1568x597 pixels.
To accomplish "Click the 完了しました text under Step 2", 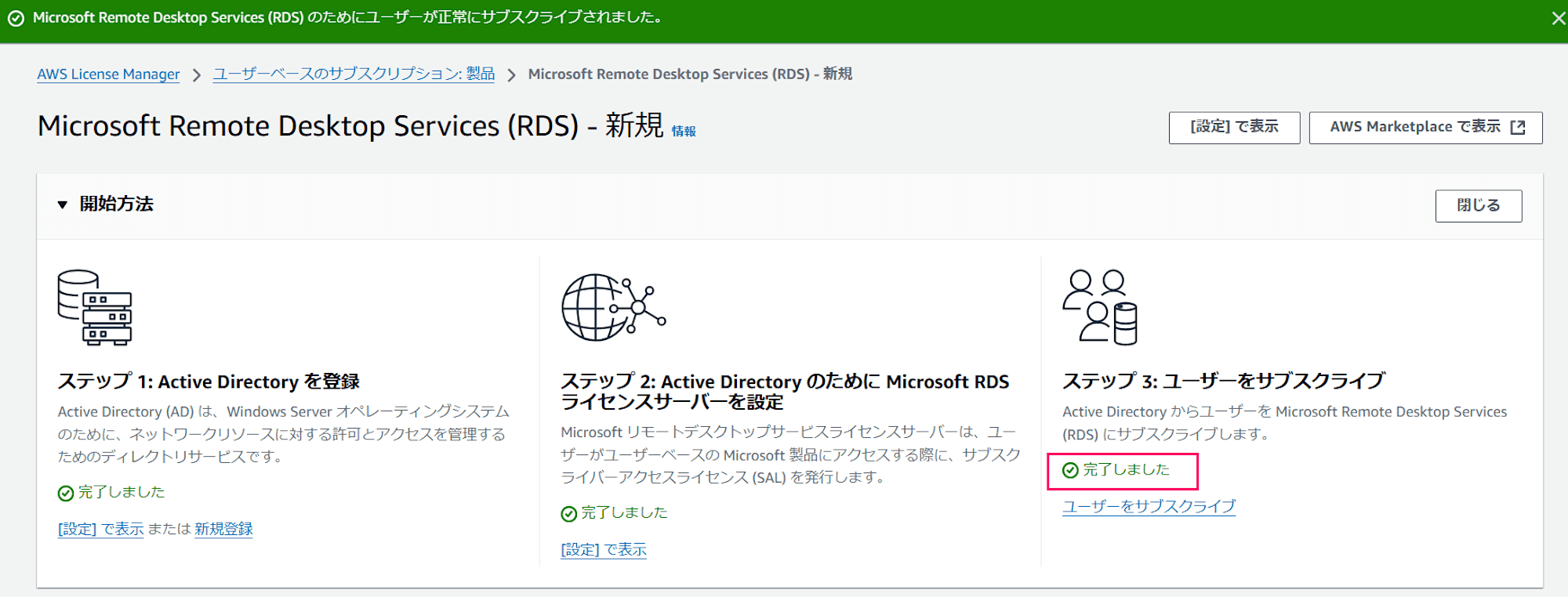I will coord(624,512).
